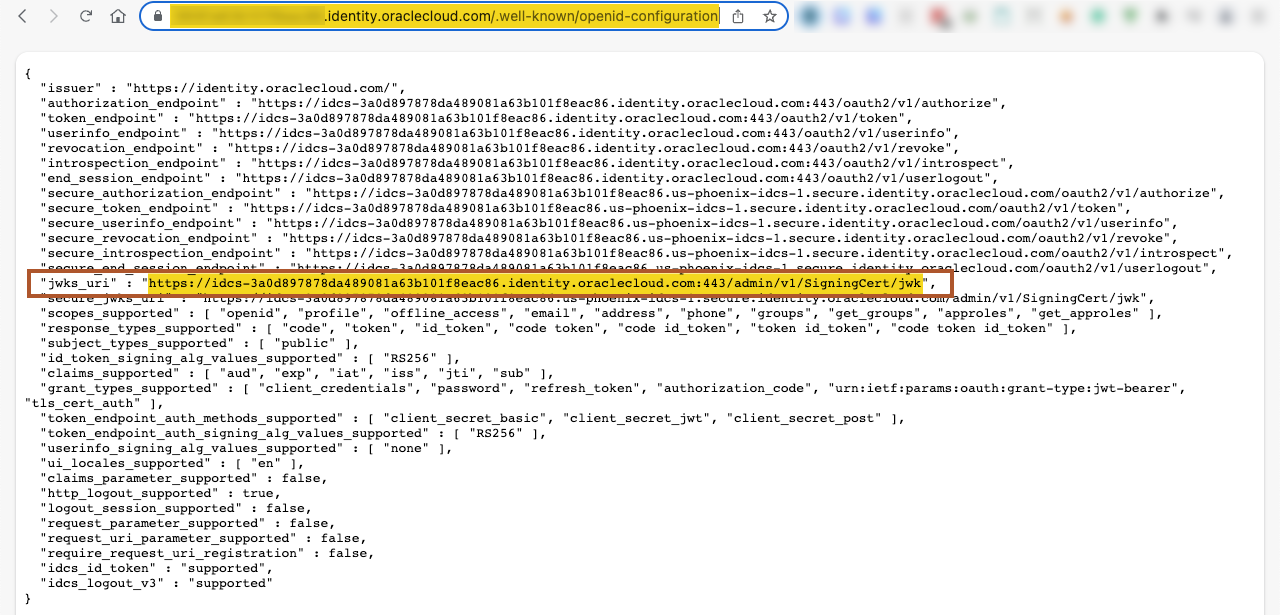
Task: Click the padlock security icon in address bar
Action: click(160, 16)
